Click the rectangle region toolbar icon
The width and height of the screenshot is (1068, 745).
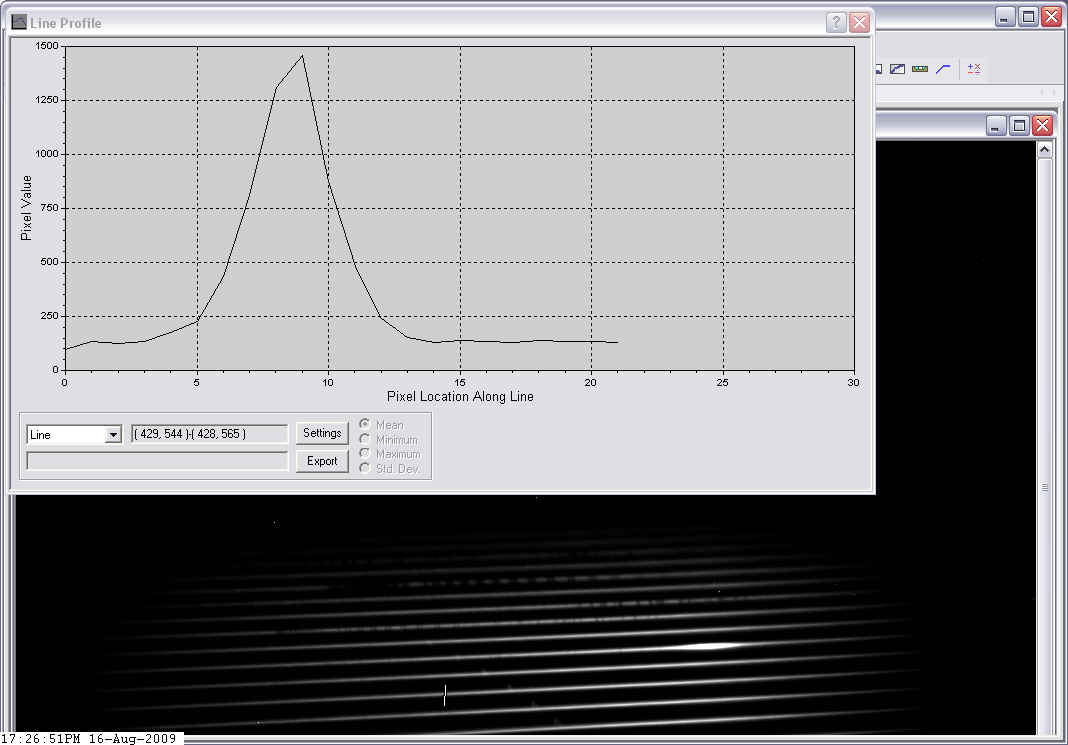click(877, 68)
